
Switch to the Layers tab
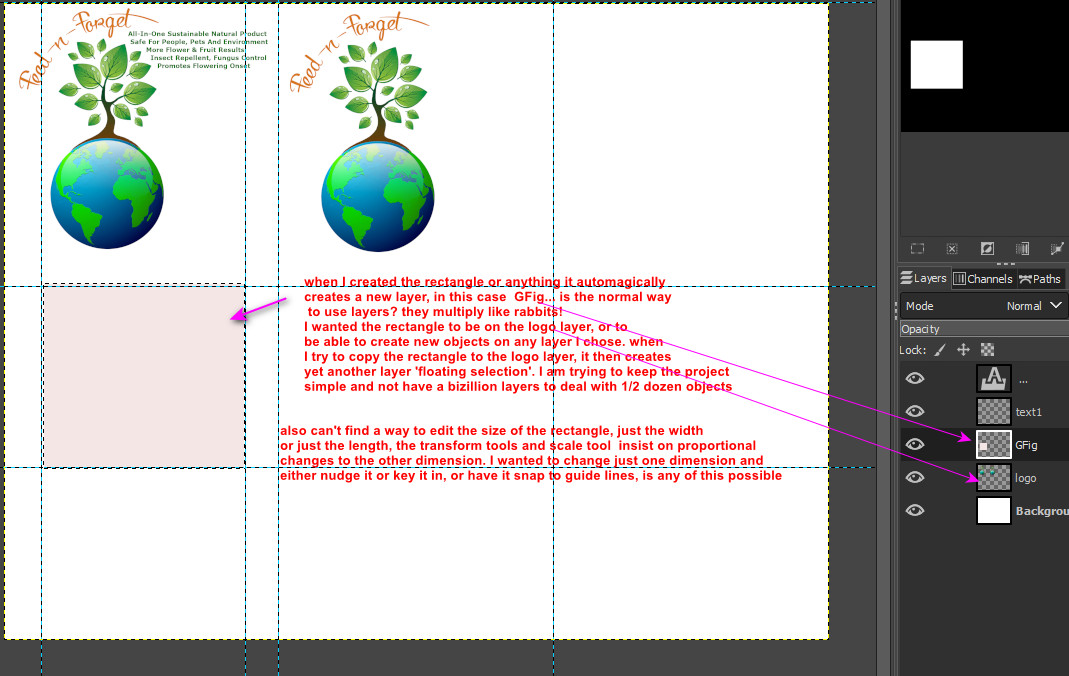click(x=924, y=278)
